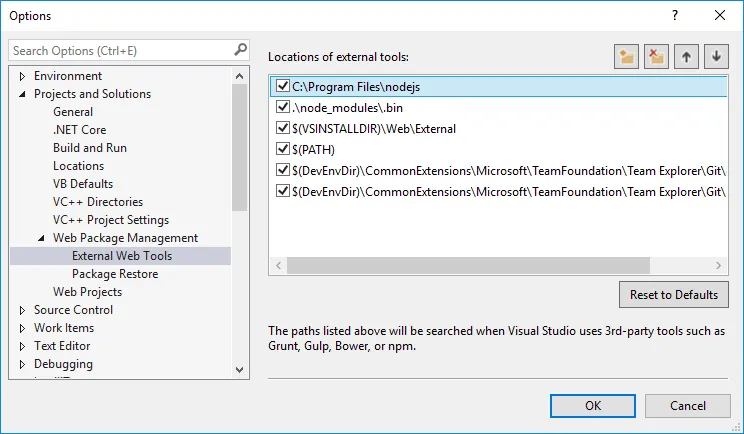Toggle the .\node_modules\.bin checkbox
744x434 pixels.
[283, 107]
